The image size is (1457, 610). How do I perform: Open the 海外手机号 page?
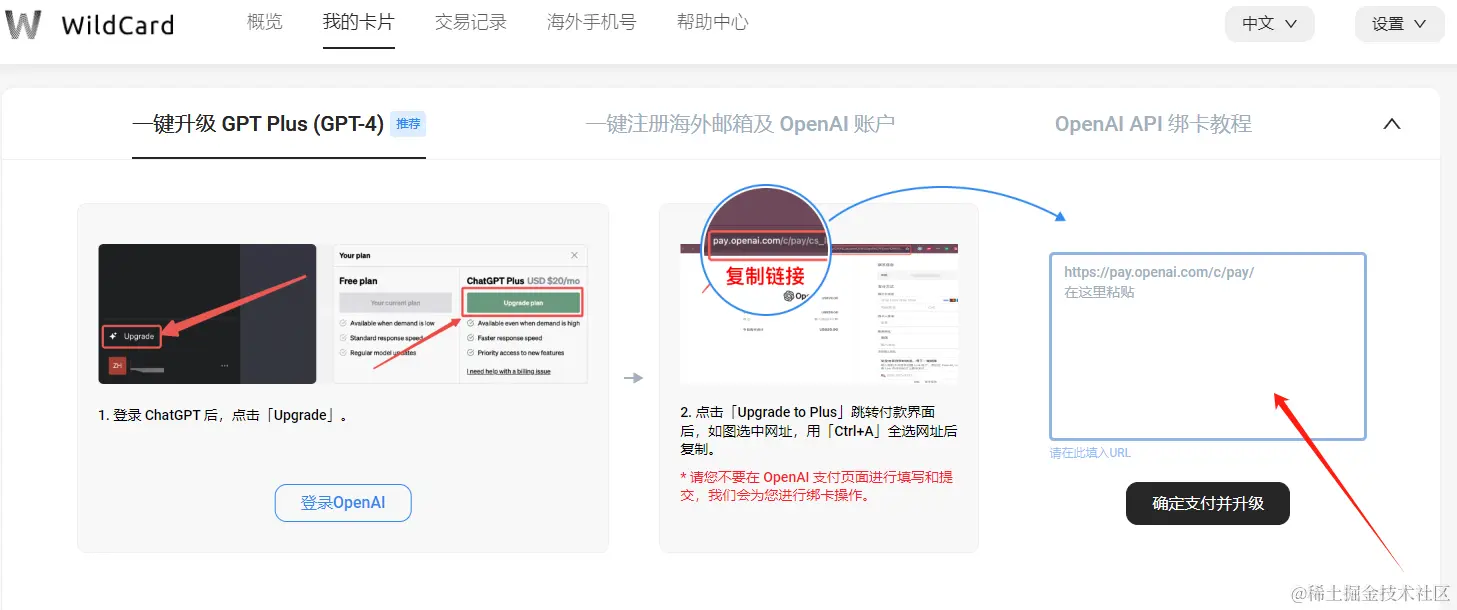click(590, 22)
